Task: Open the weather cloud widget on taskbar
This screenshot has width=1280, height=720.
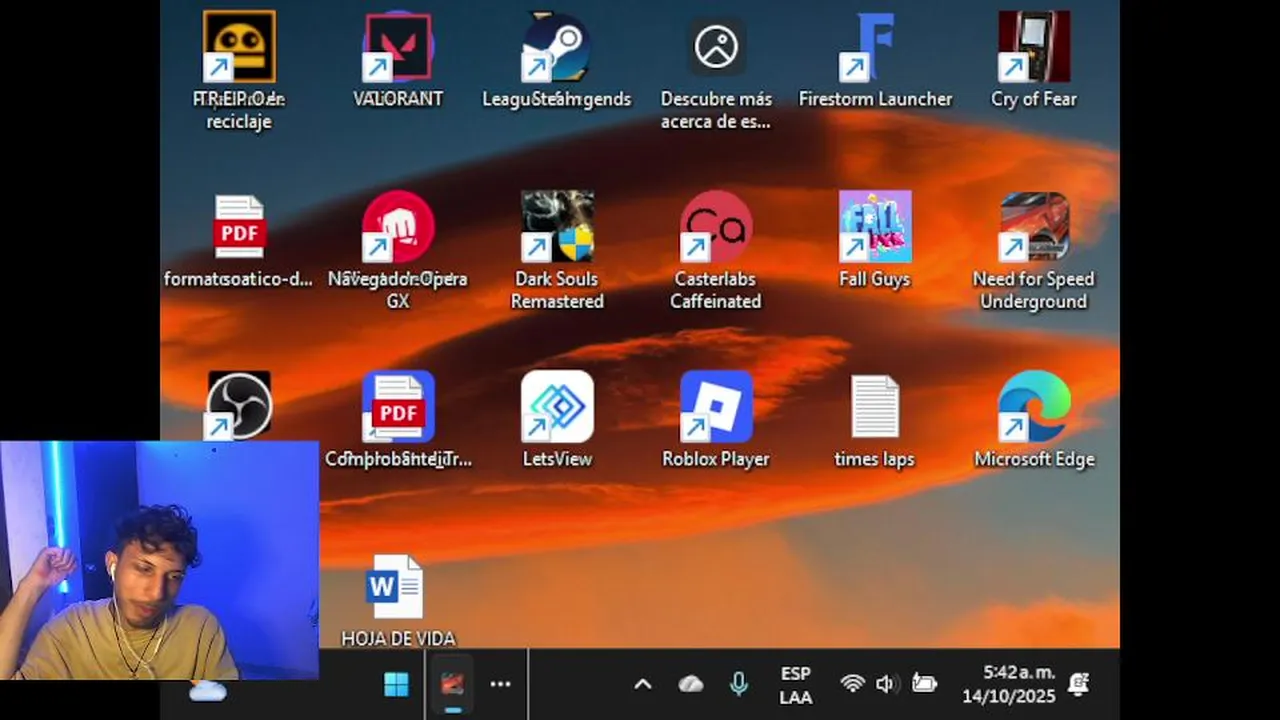Action: 208,690
